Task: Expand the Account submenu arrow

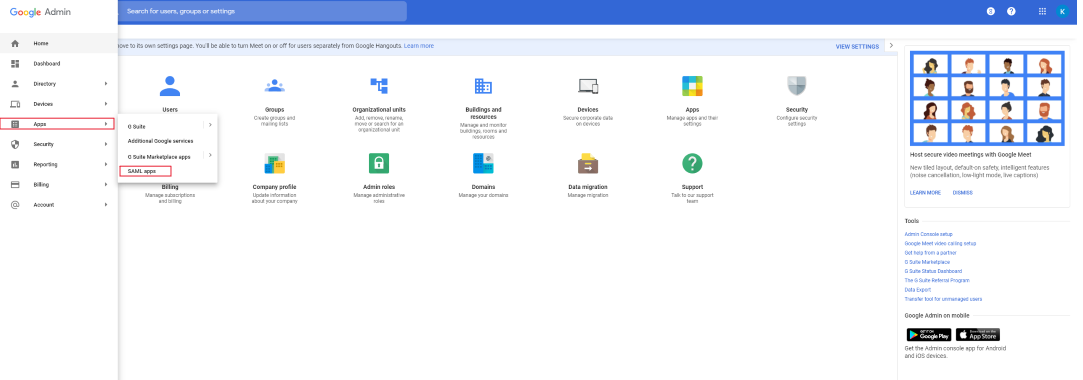Action: point(106,205)
